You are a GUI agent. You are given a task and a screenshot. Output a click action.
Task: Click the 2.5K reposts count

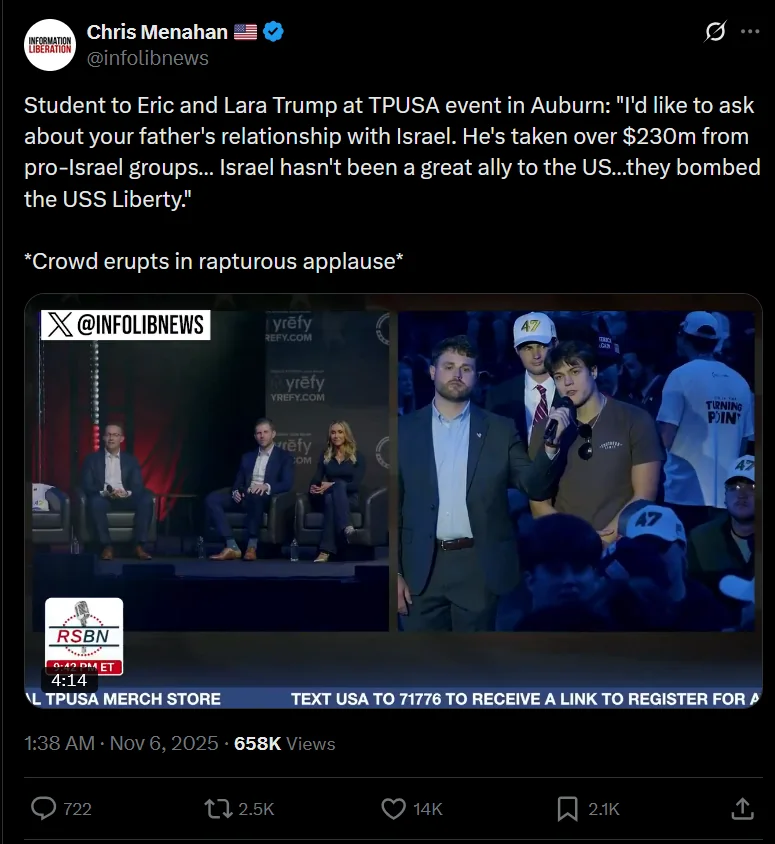[256, 809]
